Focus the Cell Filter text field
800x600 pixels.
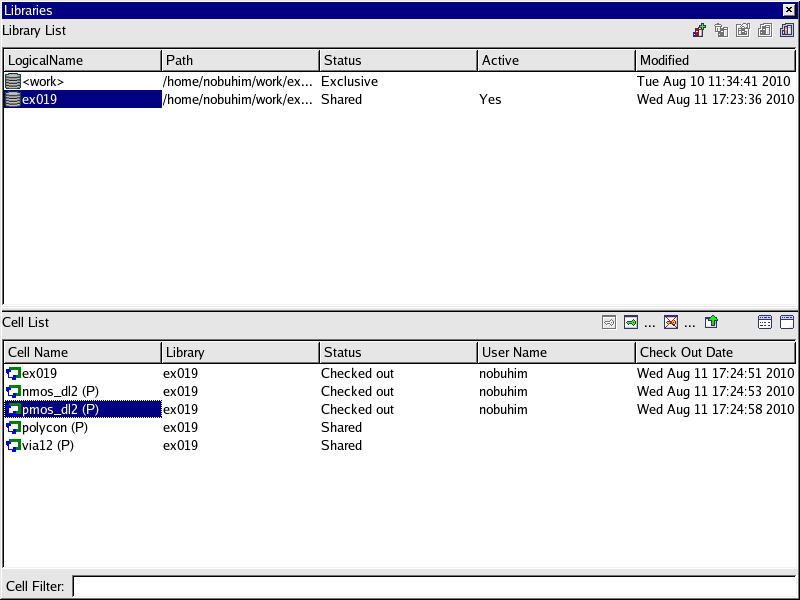pyautogui.click(x=434, y=587)
